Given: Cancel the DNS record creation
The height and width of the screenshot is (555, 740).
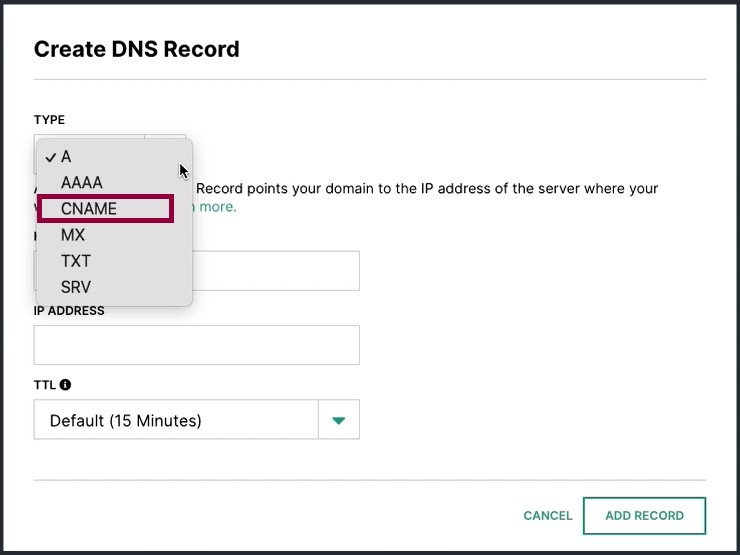Looking at the screenshot, I should click(x=547, y=515).
